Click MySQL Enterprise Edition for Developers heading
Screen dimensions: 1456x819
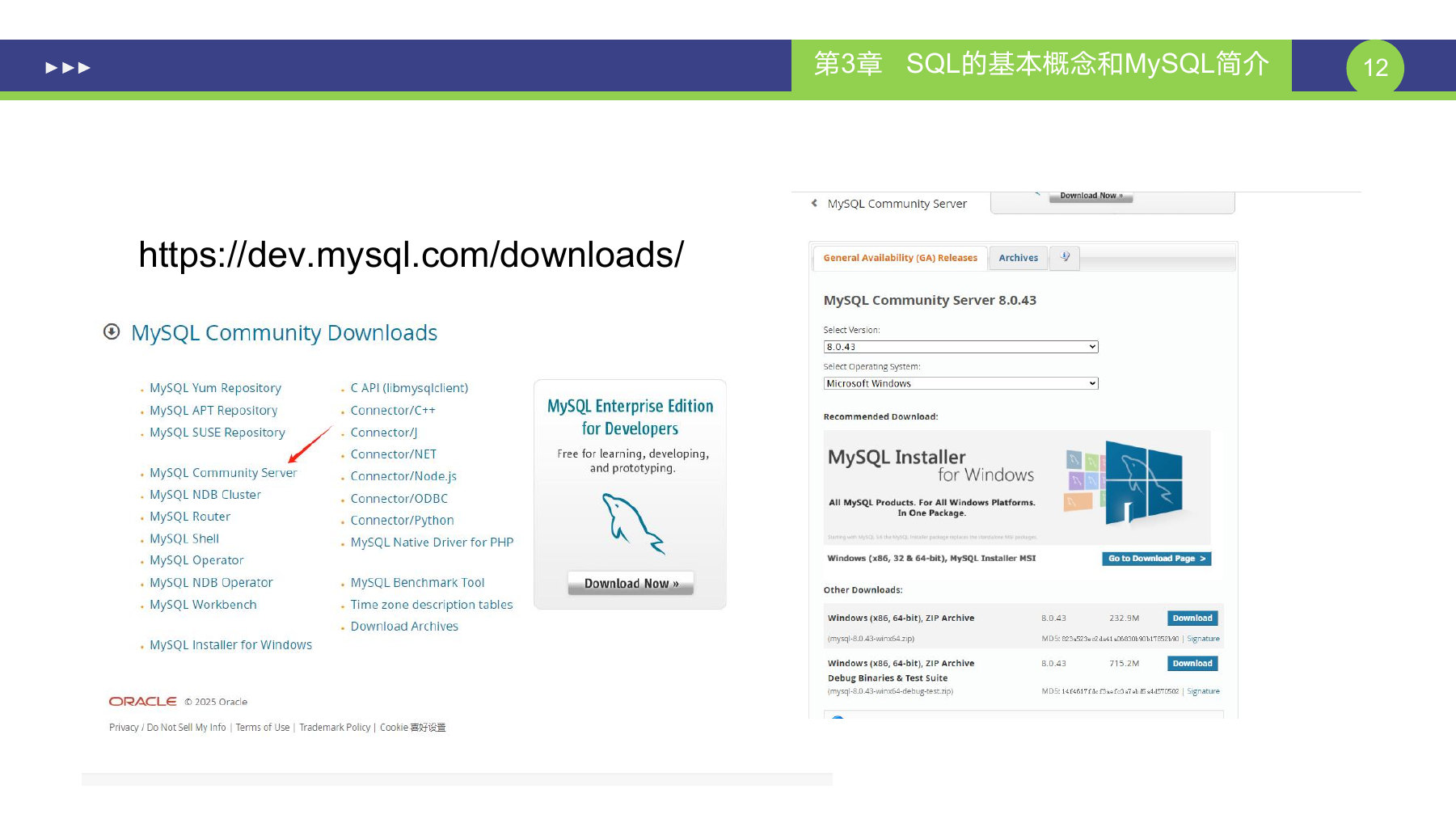tap(631, 417)
